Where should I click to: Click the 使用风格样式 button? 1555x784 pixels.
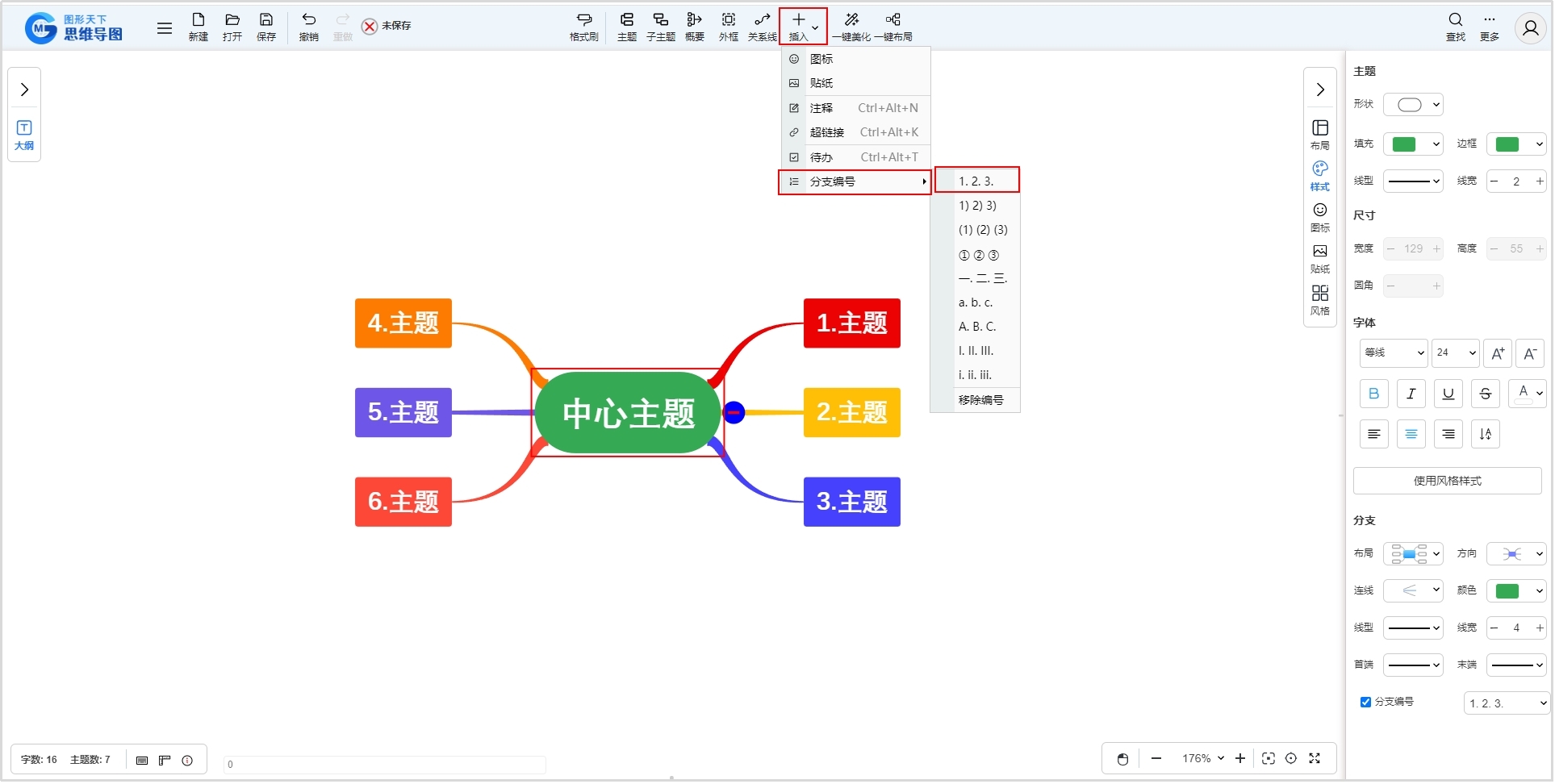(1447, 481)
